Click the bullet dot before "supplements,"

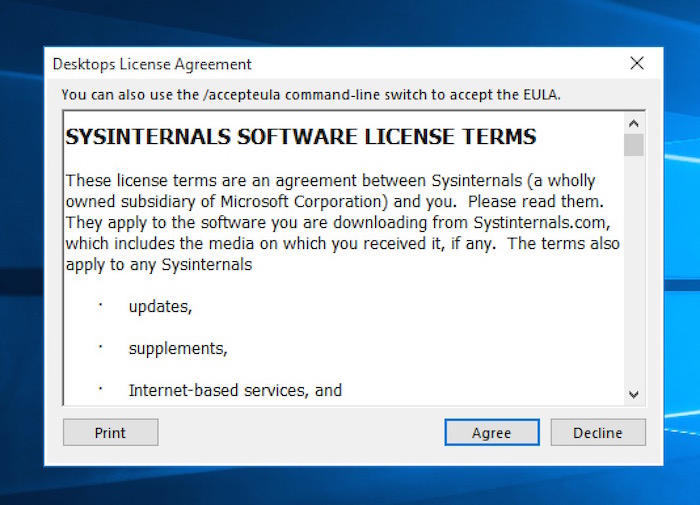click(x=100, y=347)
